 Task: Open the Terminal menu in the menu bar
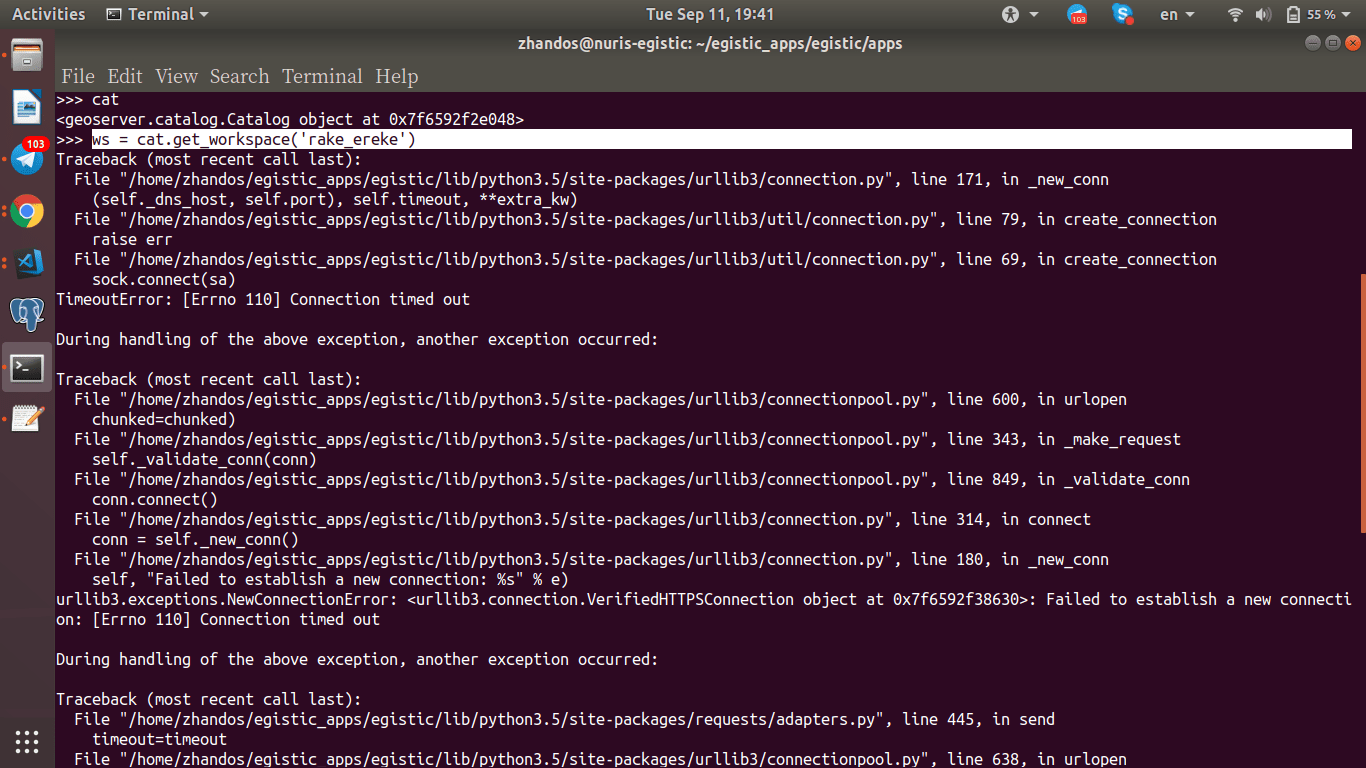tap(322, 76)
